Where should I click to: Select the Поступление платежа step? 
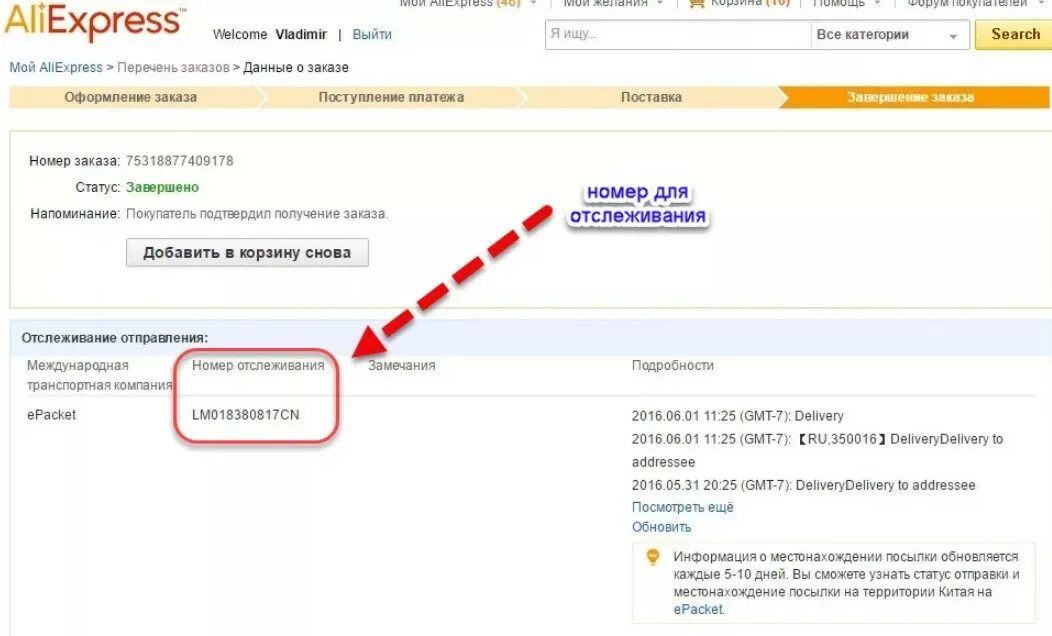click(x=391, y=97)
